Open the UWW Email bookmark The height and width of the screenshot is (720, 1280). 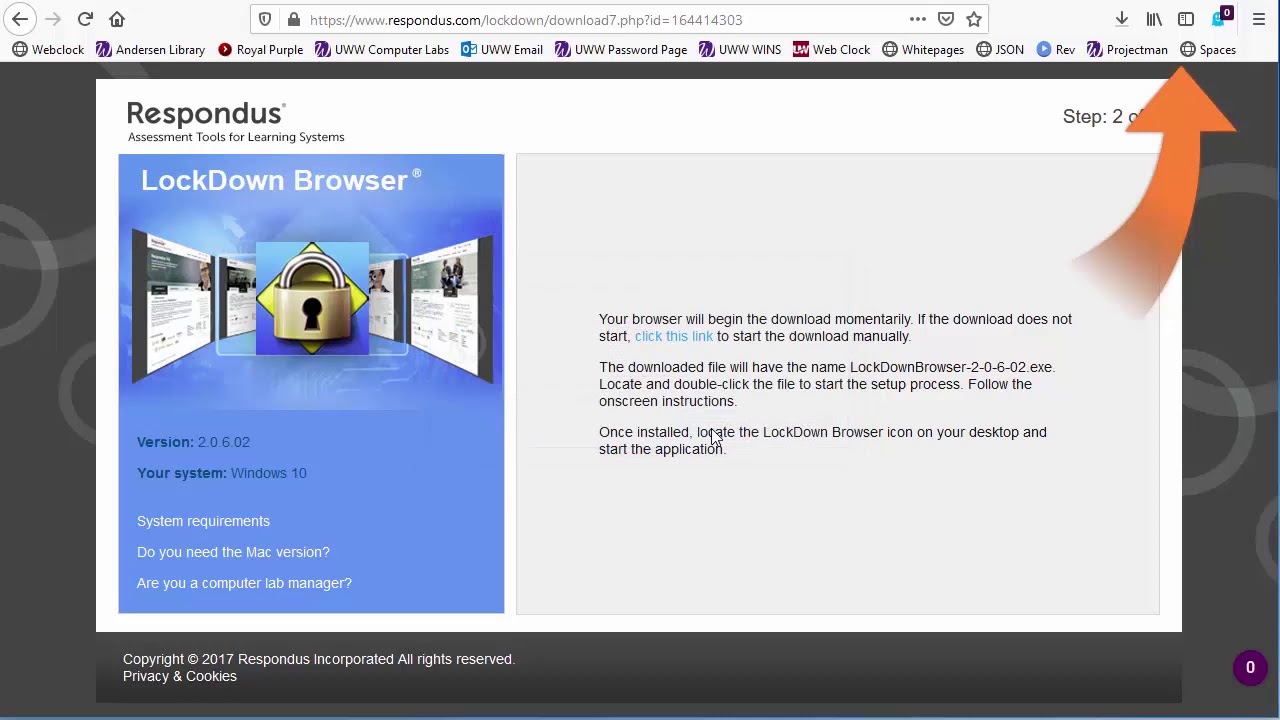[x=502, y=50]
